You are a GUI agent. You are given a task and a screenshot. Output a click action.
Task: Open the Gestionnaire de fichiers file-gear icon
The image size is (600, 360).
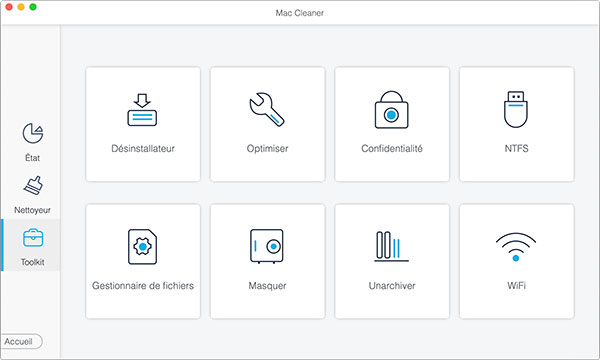click(x=142, y=247)
